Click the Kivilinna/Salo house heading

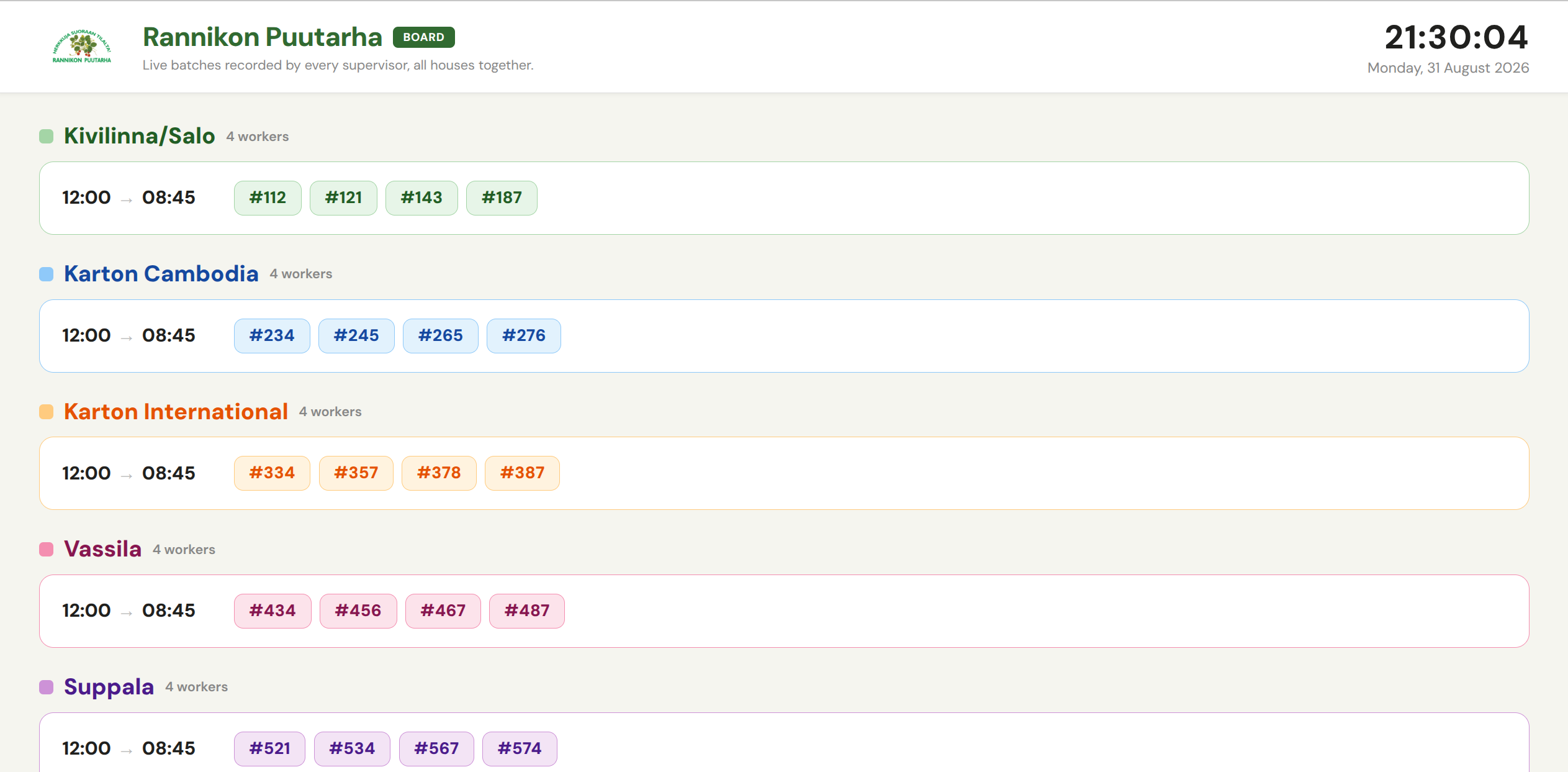pyautogui.click(x=140, y=136)
